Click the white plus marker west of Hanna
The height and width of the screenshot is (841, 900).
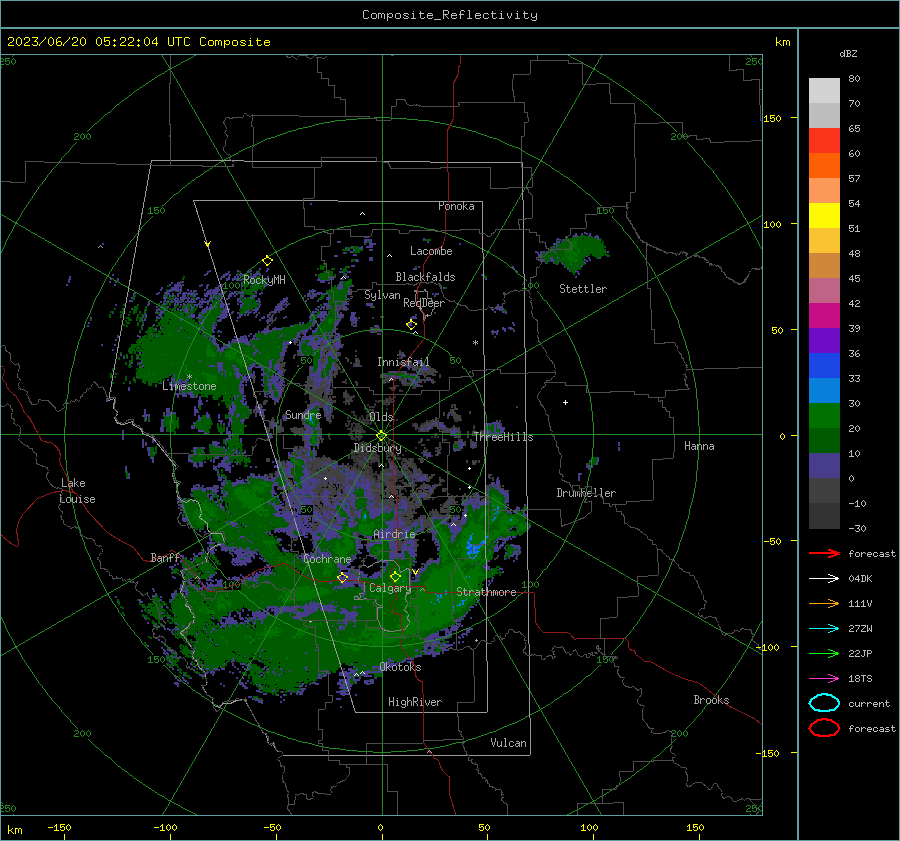point(565,402)
